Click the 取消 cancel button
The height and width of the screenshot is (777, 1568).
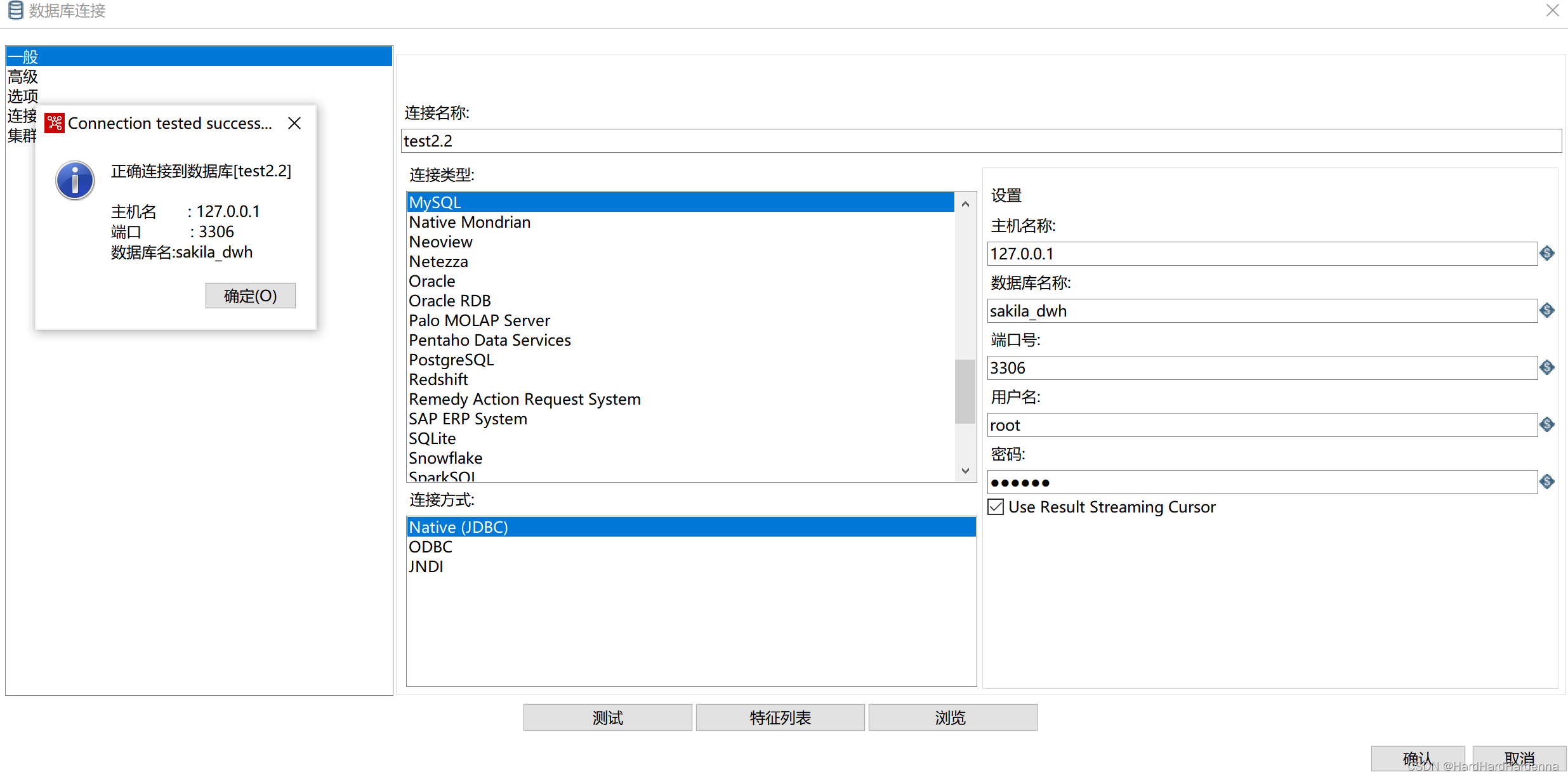coord(1519,759)
